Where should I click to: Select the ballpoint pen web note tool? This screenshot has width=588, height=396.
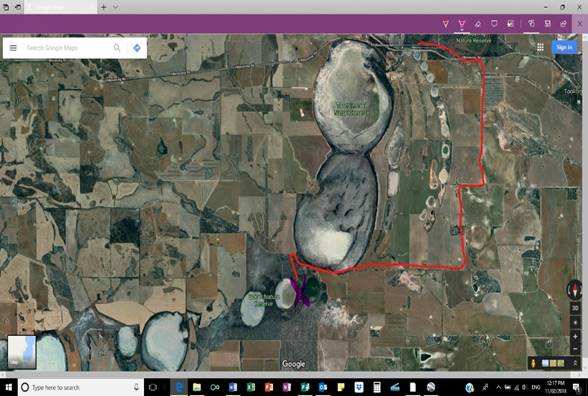pyautogui.click(x=446, y=24)
